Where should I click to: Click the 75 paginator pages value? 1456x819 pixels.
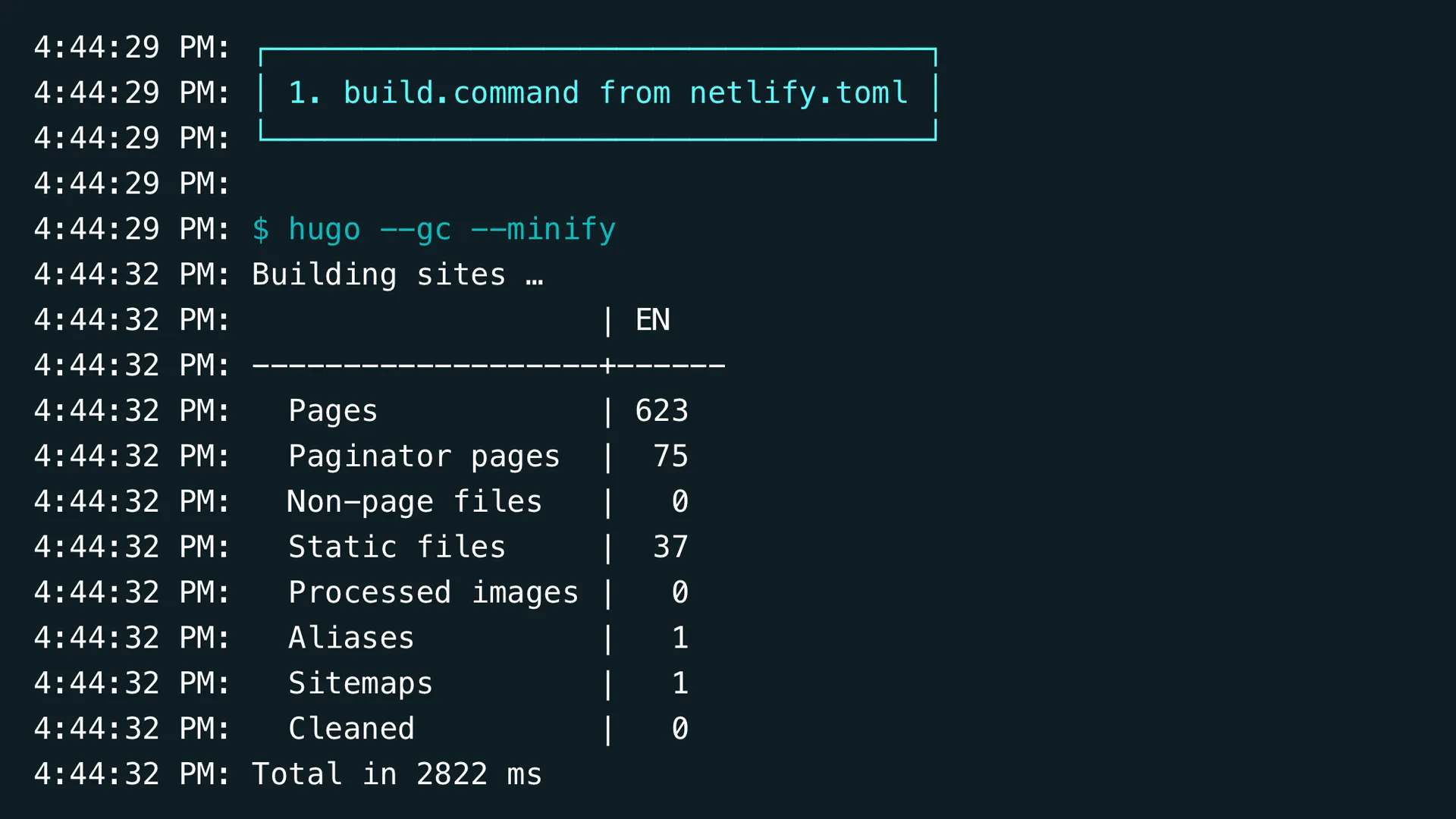pos(670,457)
